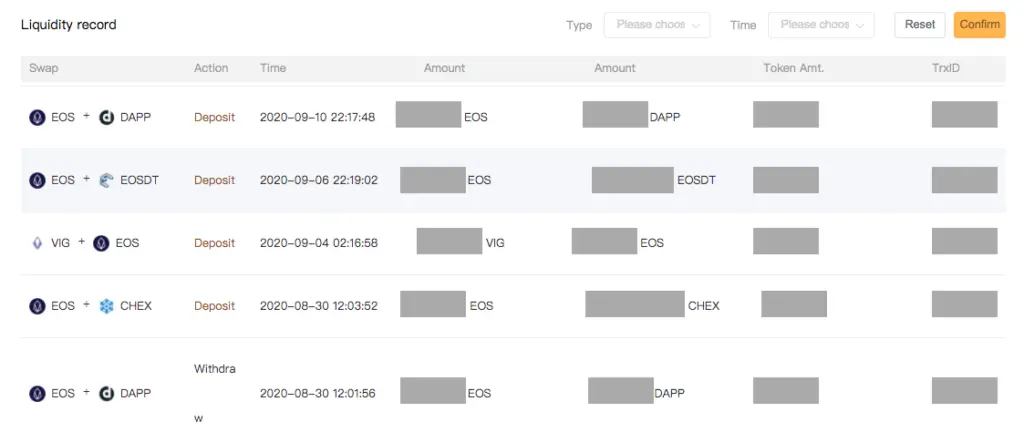
Task: Click the Swap column header
Action: (x=44, y=68)
